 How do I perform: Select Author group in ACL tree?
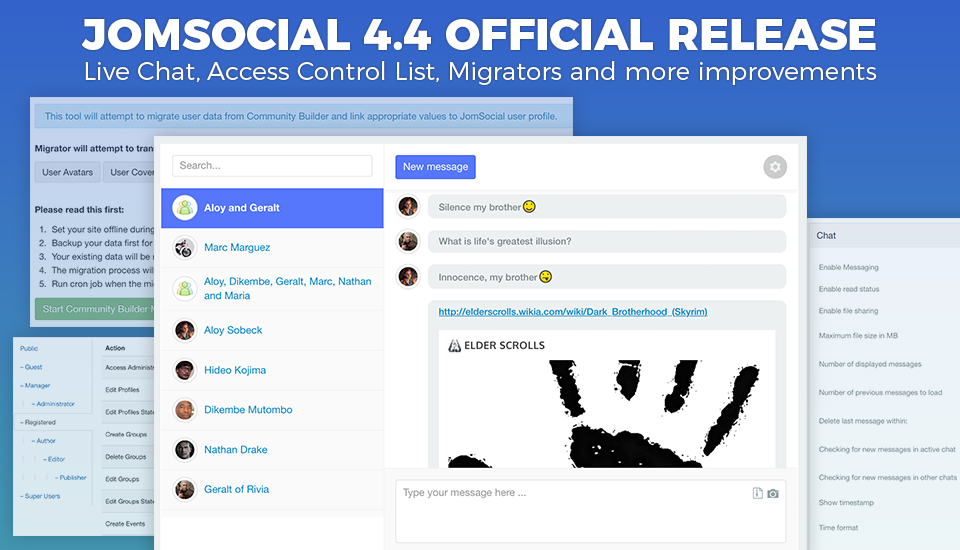[x=43, y=440]
